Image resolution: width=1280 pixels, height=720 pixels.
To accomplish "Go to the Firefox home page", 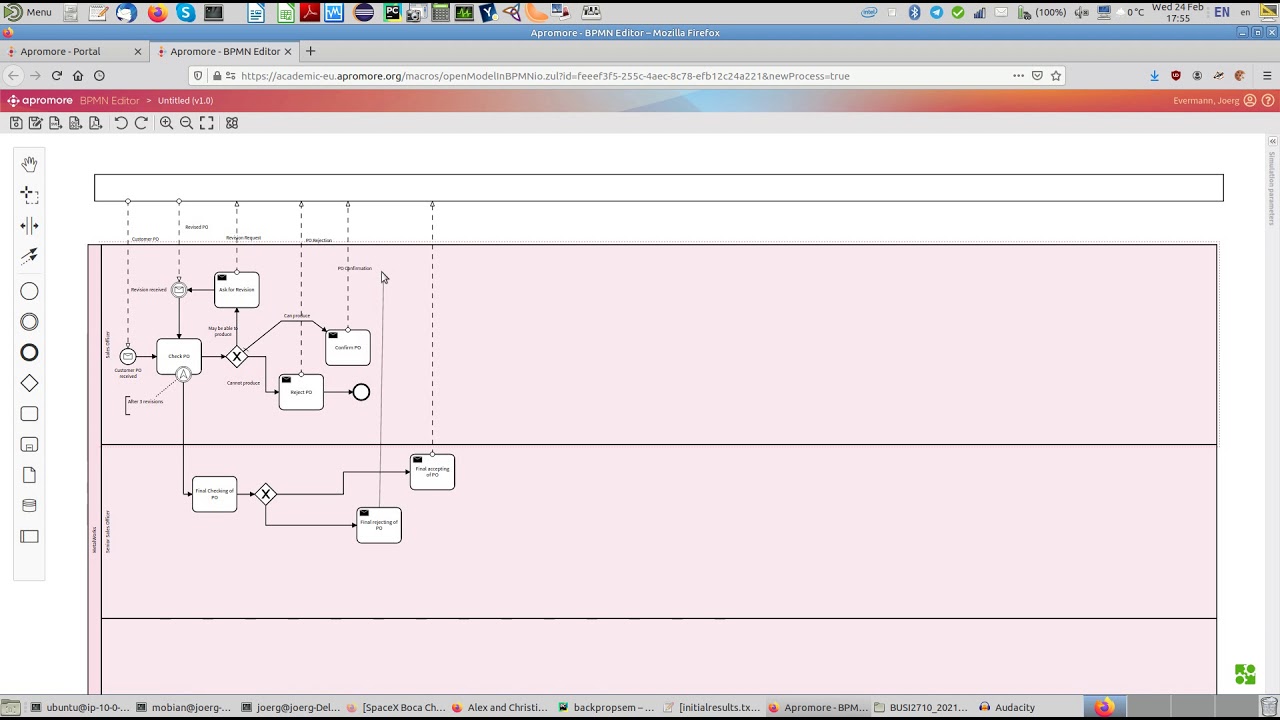I will pos(78,76).
